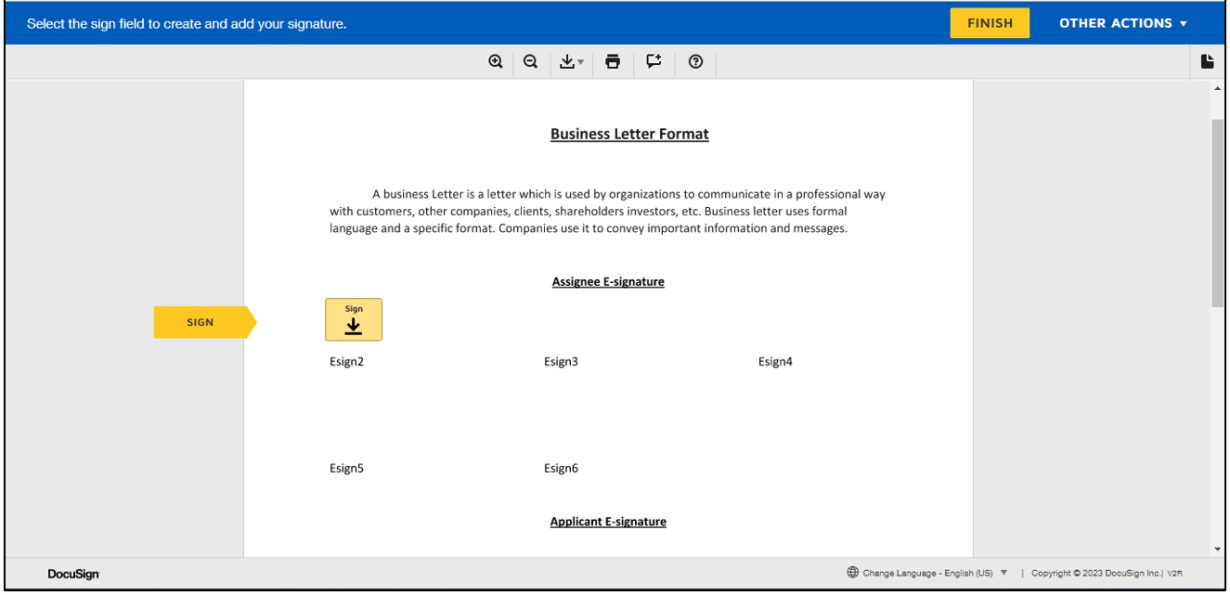Show page thumbnails via the document icon
The width and height of the screenshot is (1230, 595).
(1209, 61)
